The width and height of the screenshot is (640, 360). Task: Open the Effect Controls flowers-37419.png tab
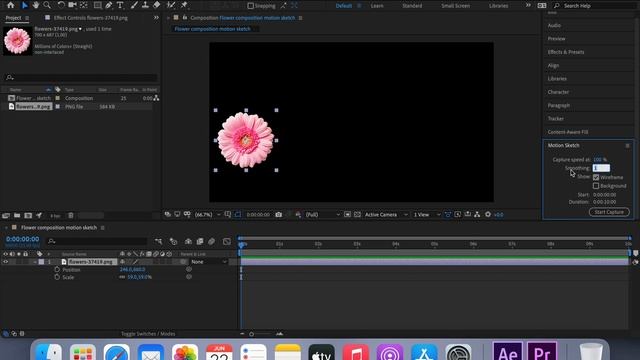(x=91, y=18)
